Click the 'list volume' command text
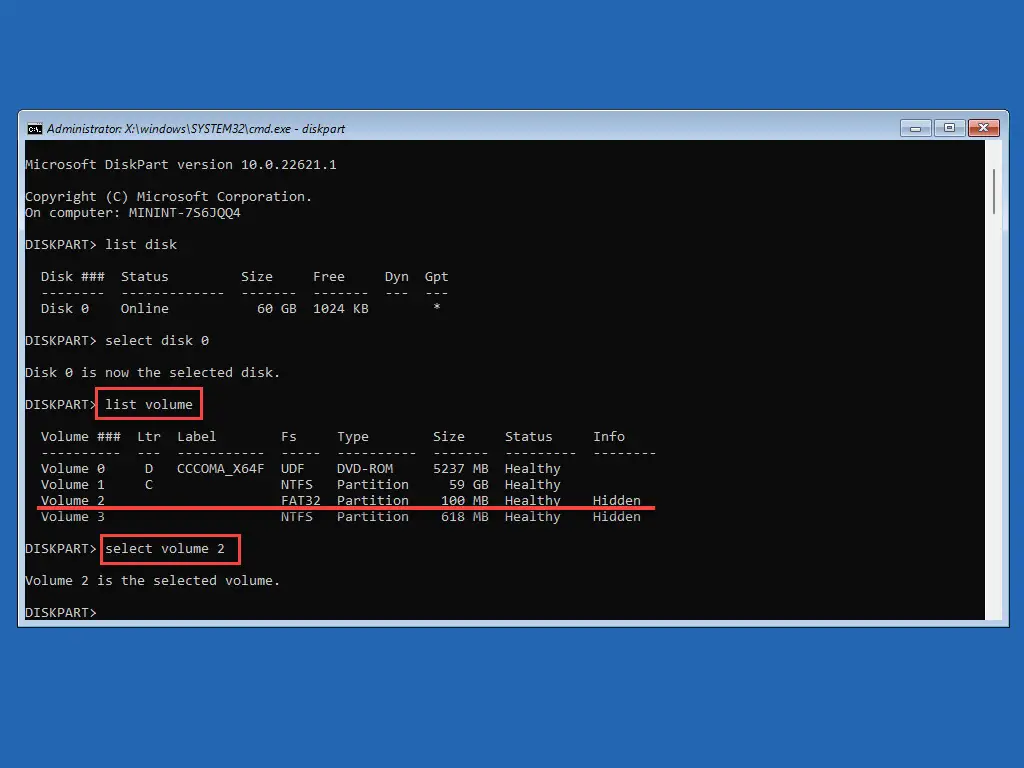The image size is (1024, 768). click(x=149, y=405)
